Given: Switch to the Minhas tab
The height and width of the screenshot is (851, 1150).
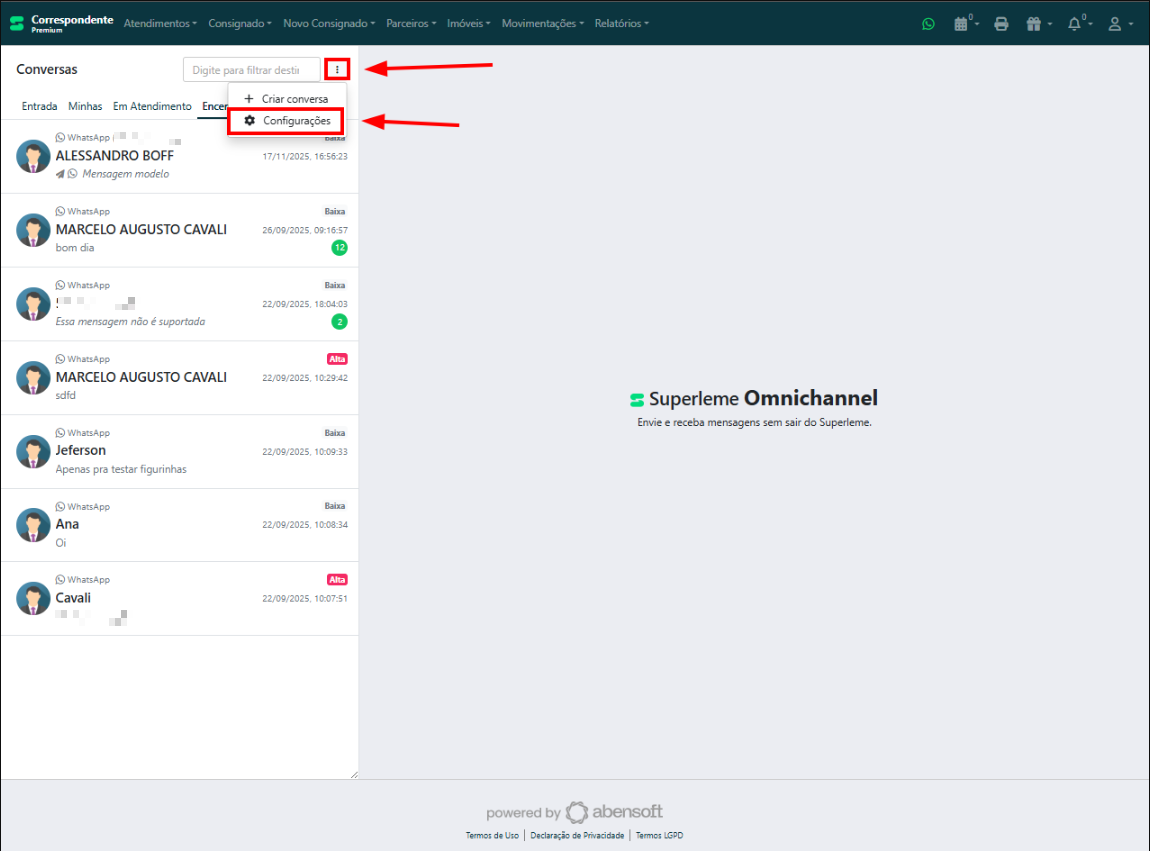Looking at the screenshot, I should click(85, 106).
